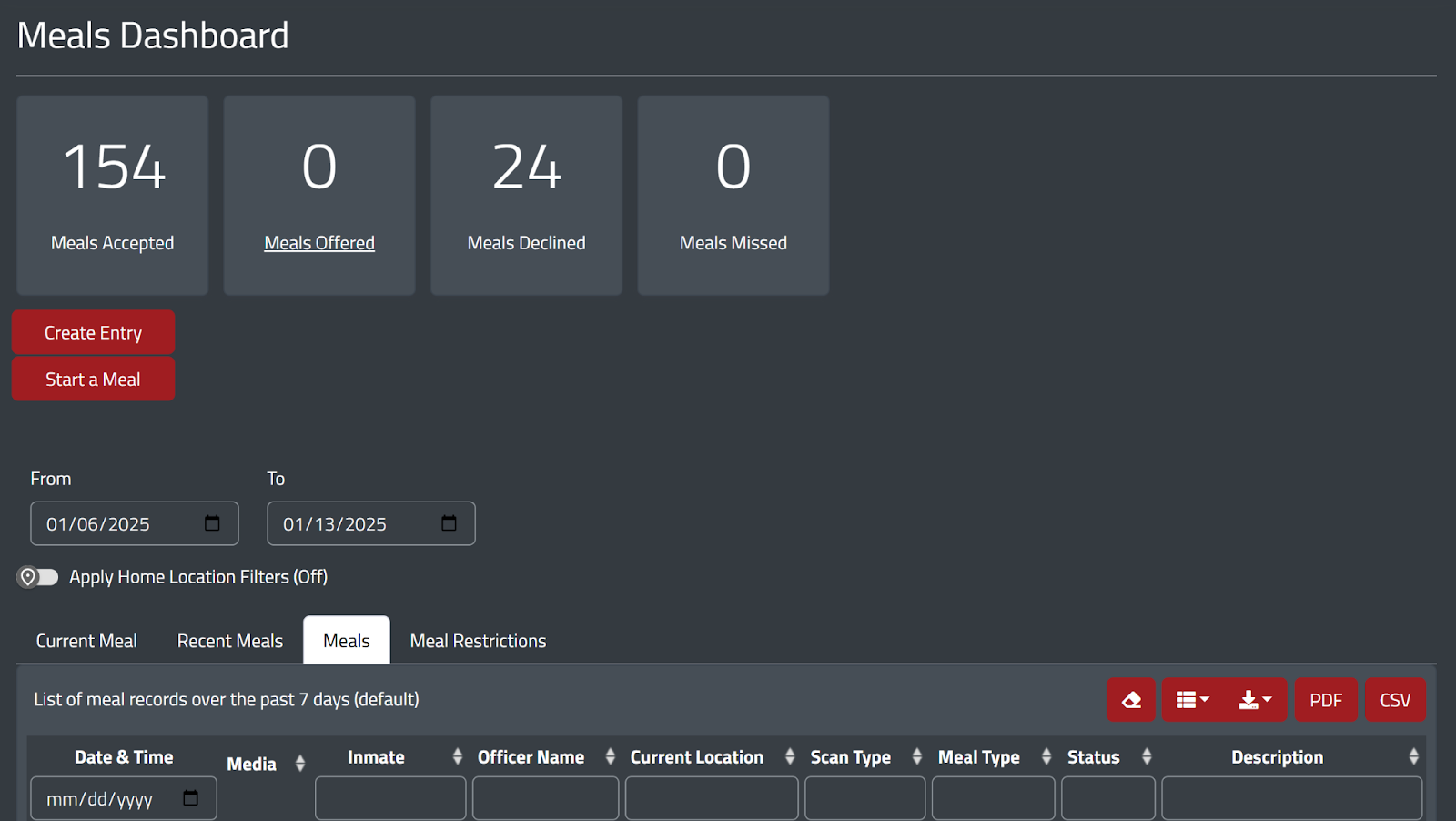This screenshot has height=821, width=1456.
Task: Export the list as CSV
Action: coord(1395,700)
